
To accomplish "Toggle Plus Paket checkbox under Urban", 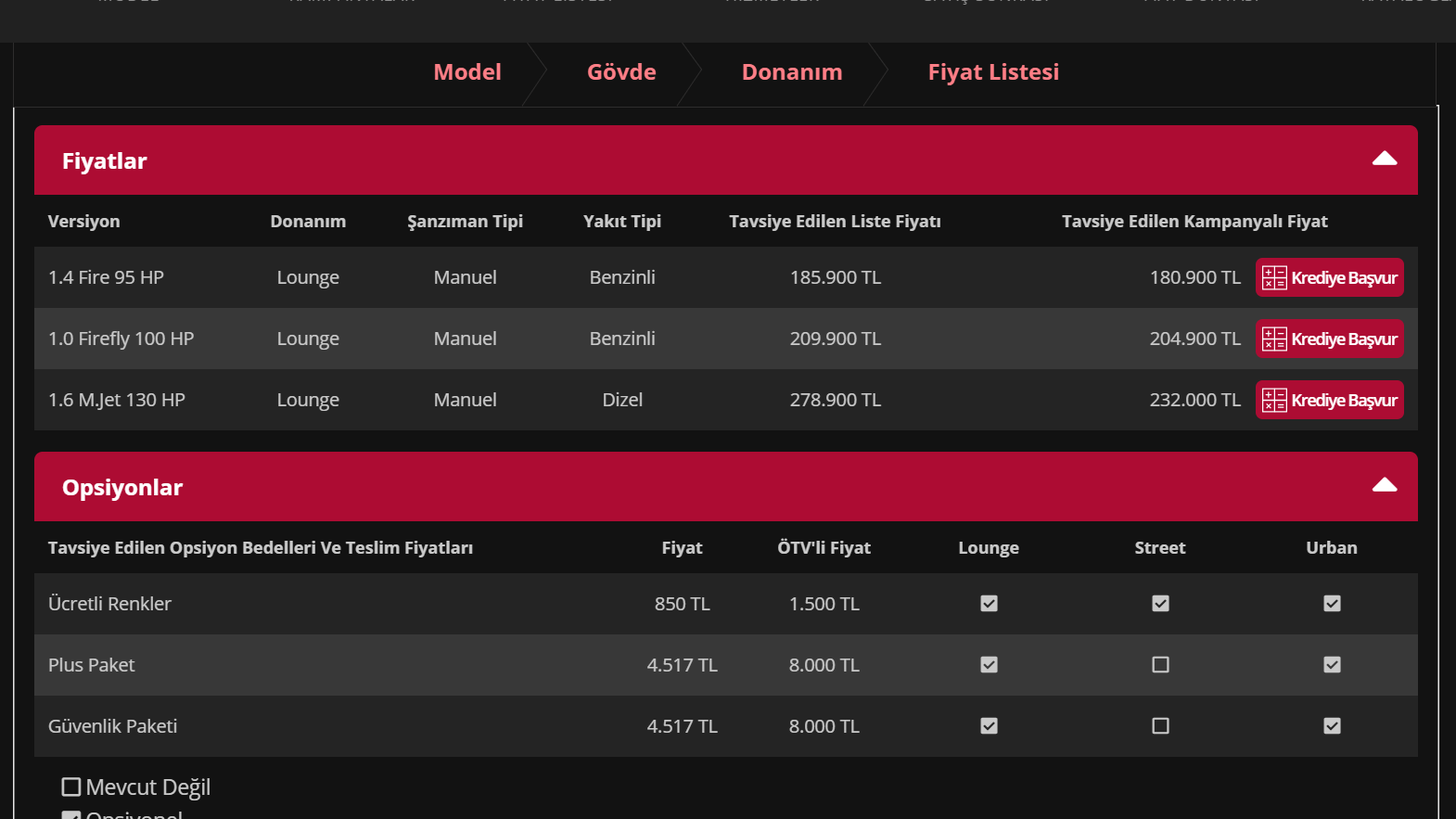I will pos(1332,665).
